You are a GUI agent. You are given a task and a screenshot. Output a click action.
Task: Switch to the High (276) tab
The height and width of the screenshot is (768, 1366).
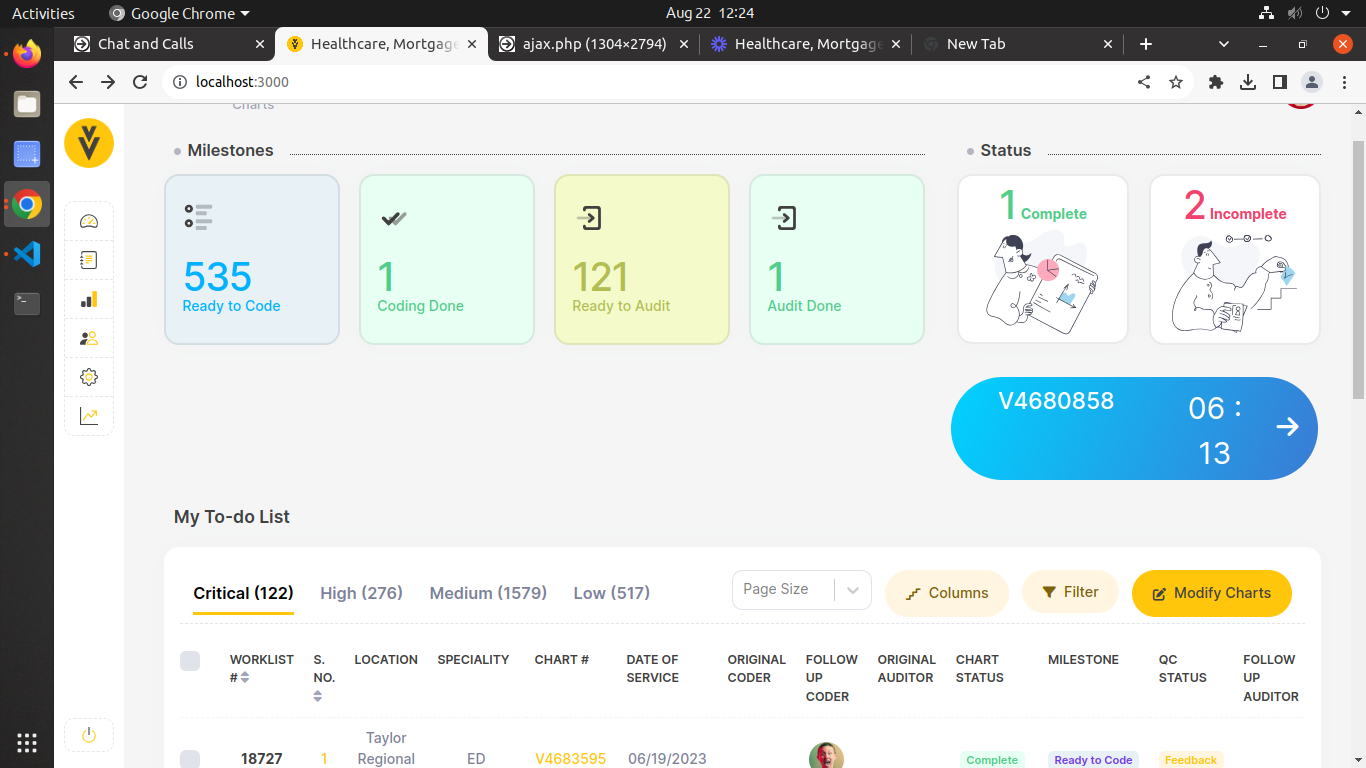click(361, 593)
